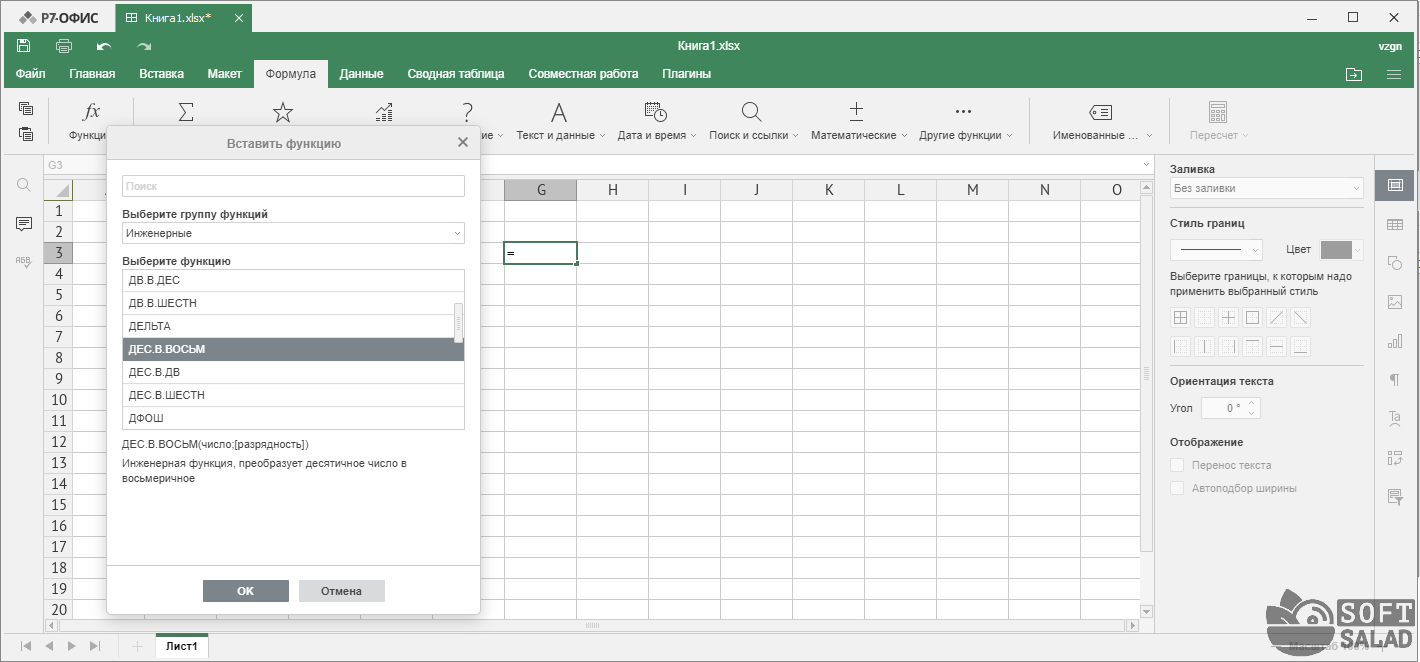Save the workbook with the diskette icon
The width and height of the screenshot is (1420, 662).
click(x=24, y=46)
